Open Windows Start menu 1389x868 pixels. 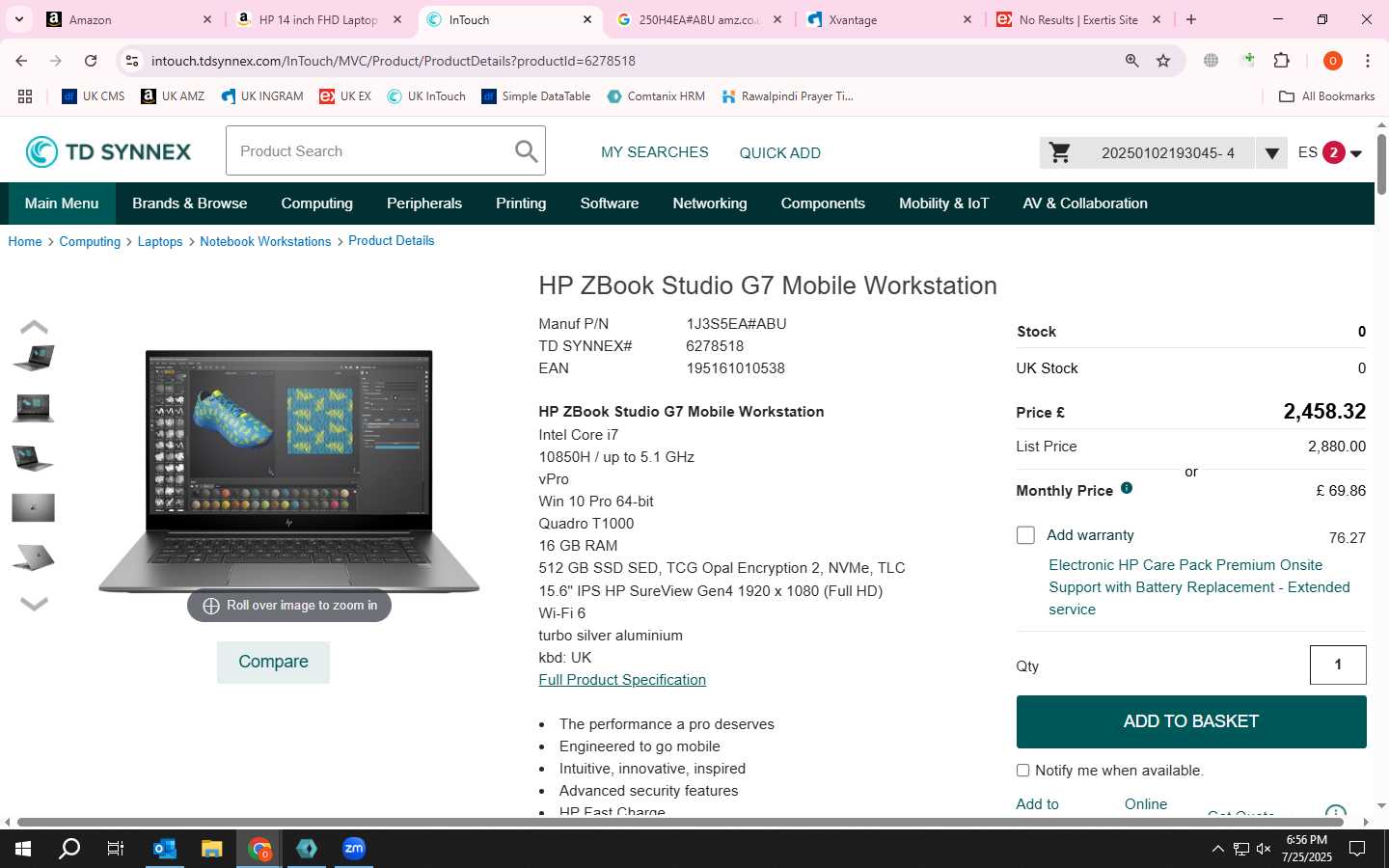pos(23,849)
